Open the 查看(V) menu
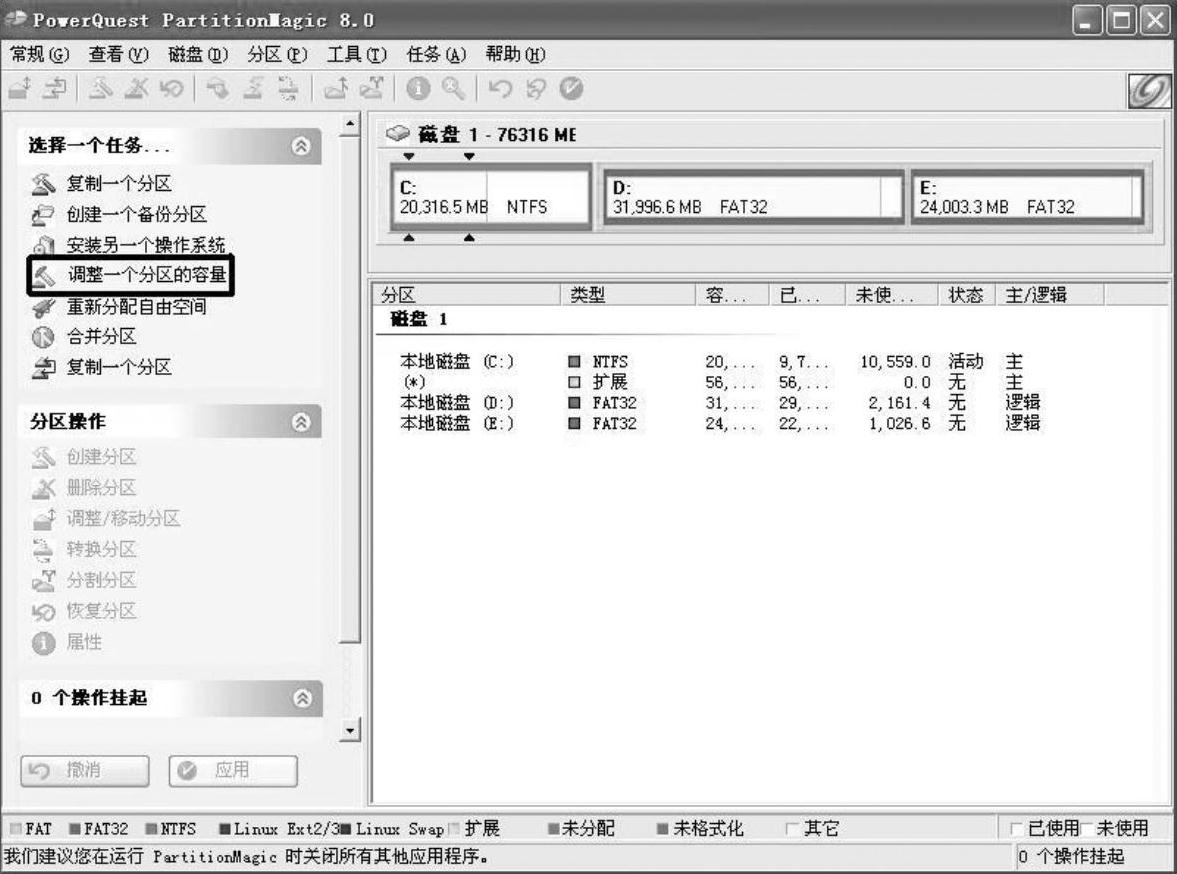This screenshot has height=874, width=1177. point(119,54)
